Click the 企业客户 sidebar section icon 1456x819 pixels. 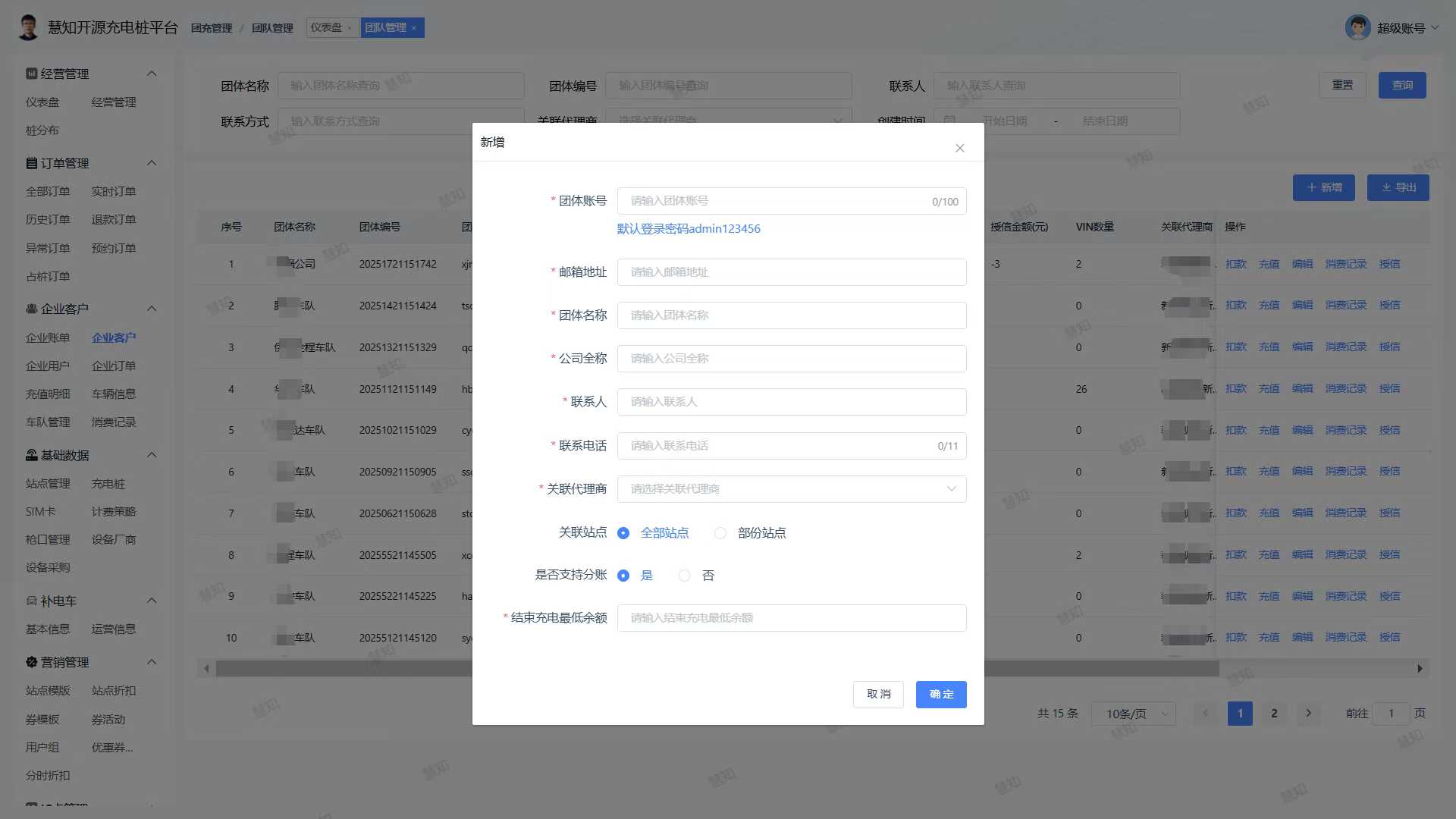(31, 309)
